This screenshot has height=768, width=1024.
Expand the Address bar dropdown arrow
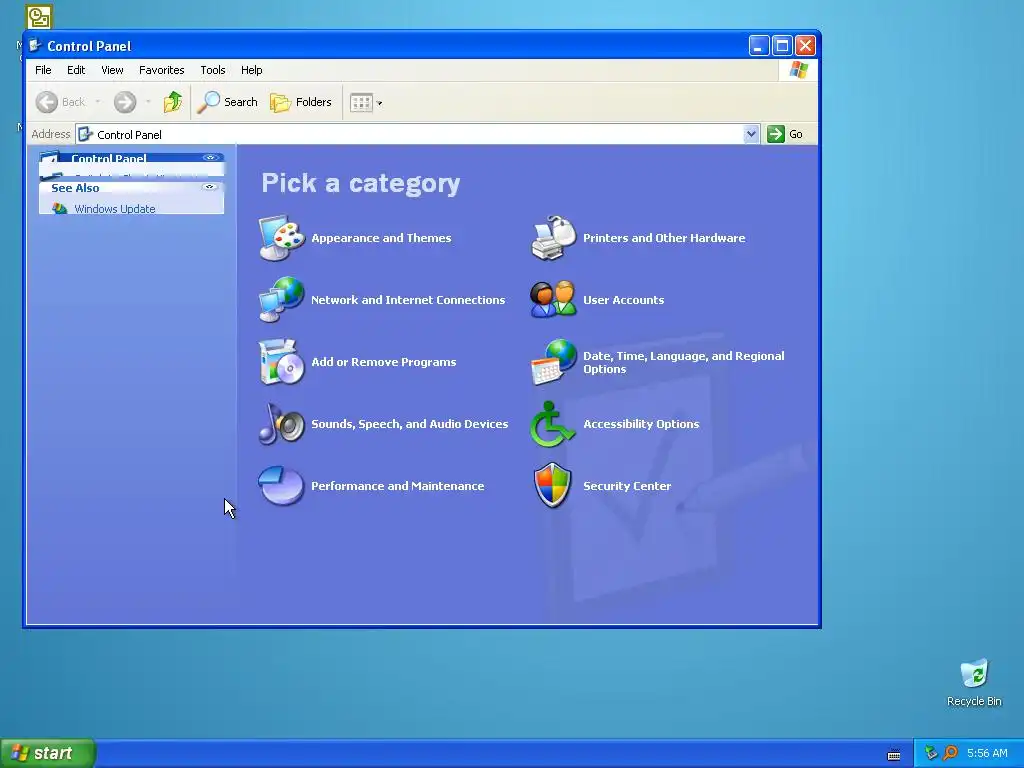pos(751,134)
